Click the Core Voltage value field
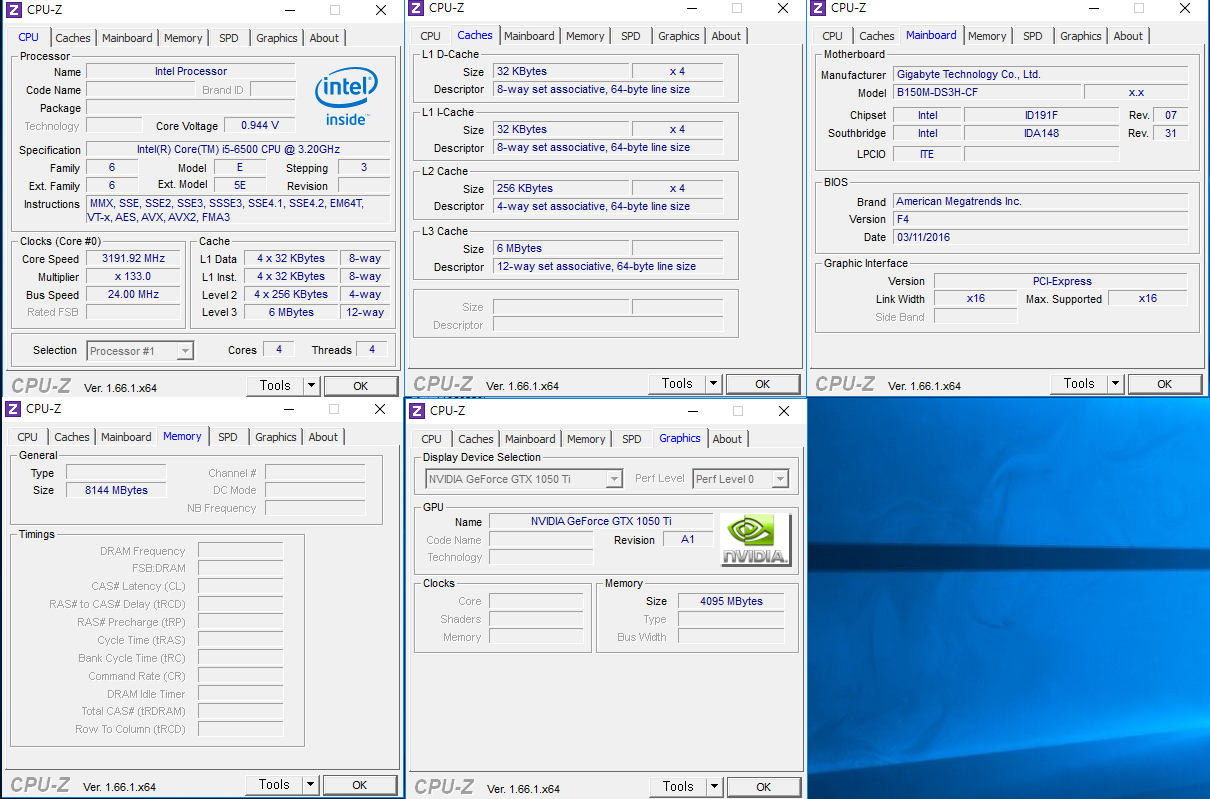Viewport: 1210px width, 799px height. tap(259, 126)
